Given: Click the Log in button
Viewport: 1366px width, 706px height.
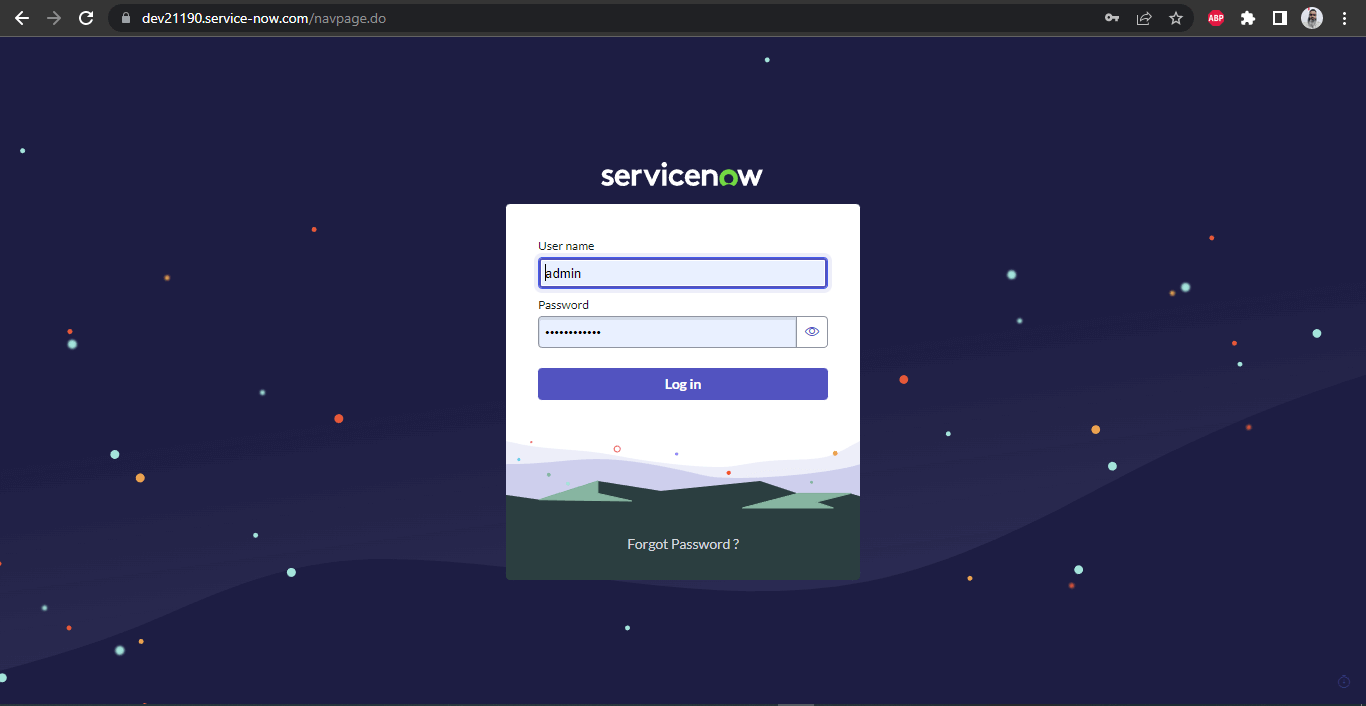Looking at the screenshot, I should tap(682, 383).
